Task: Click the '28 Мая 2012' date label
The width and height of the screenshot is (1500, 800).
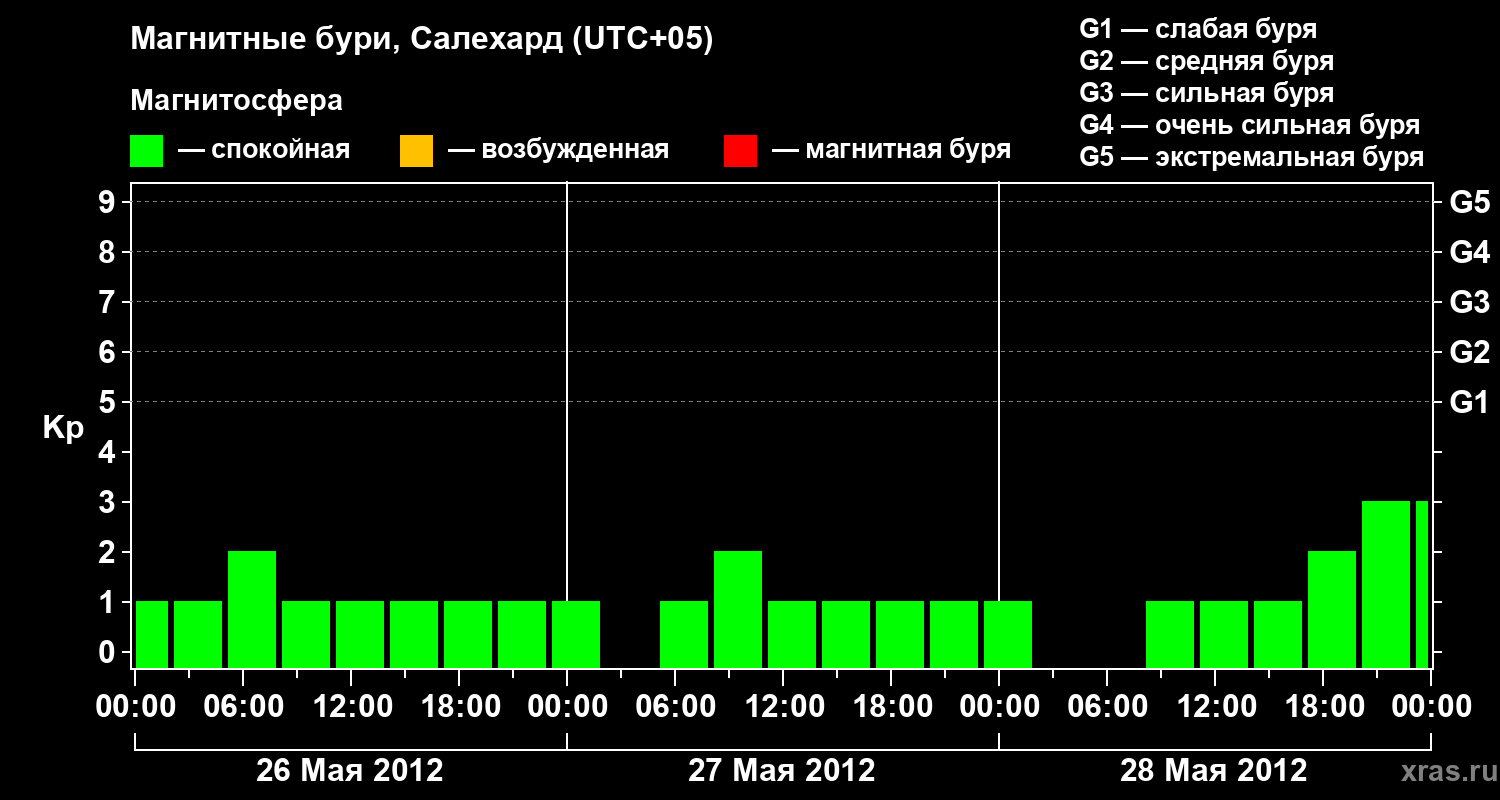Action: 1214,771
